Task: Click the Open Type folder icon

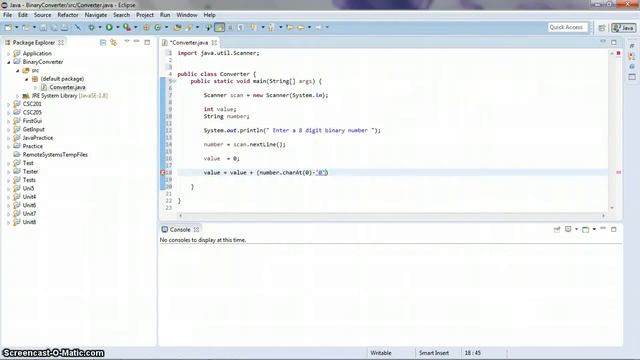Action: [x=177, y=27]
